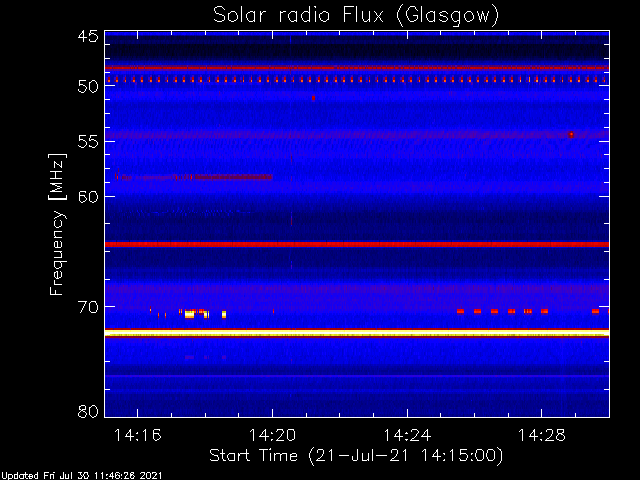Click the 14:20 time tick label
Viewport: 640px width, 480px height.
point(272,435)
